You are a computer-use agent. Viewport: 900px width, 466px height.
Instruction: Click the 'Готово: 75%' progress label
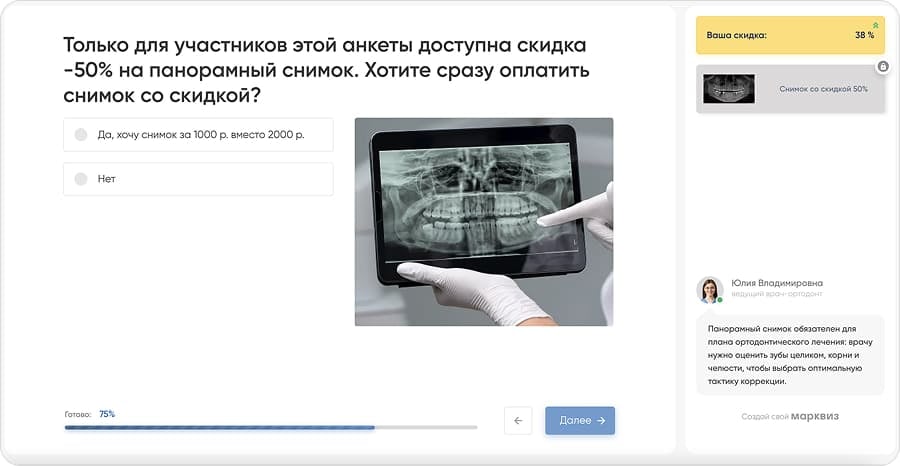pos(90,414)
